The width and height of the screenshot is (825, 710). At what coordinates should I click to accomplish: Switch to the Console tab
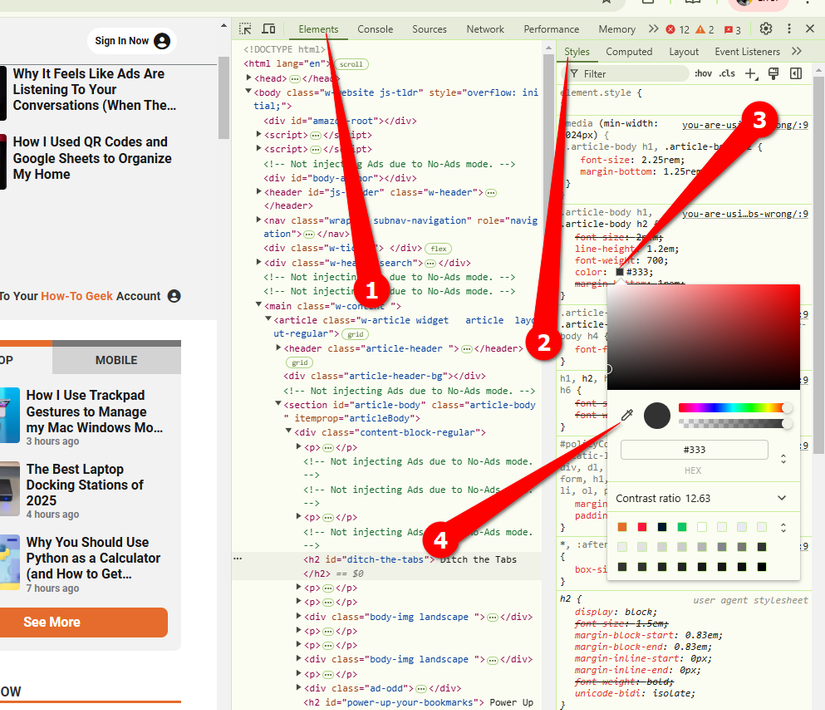[375, 29]
